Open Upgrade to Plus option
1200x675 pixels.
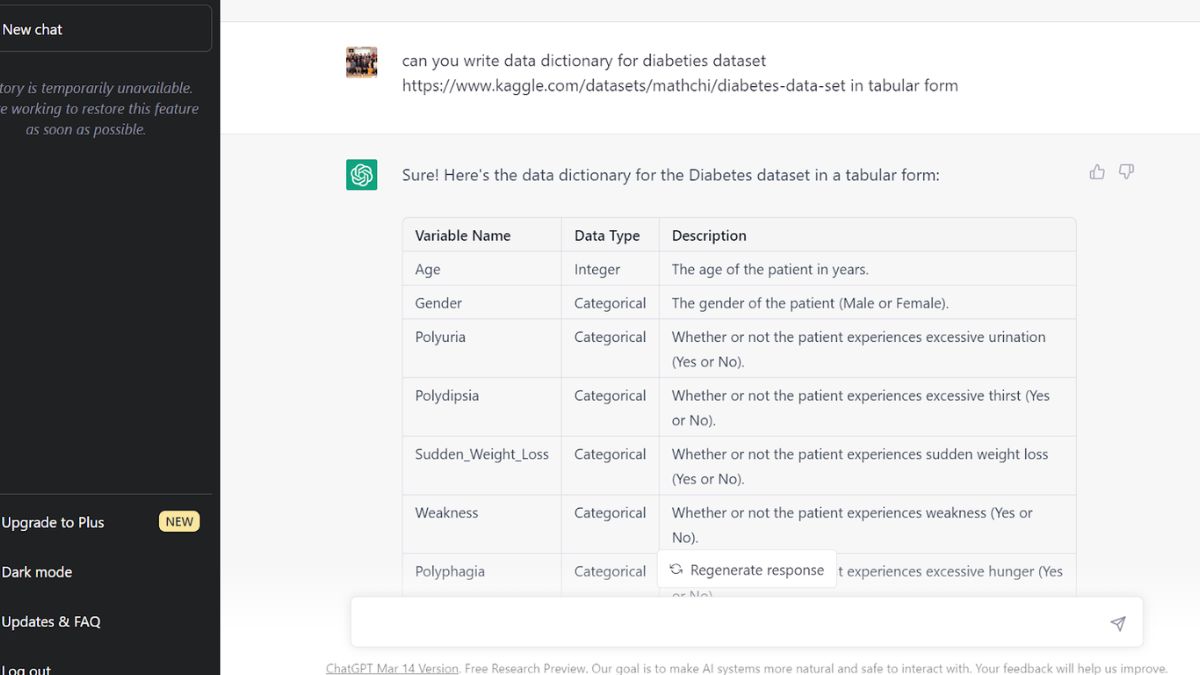(x=53, y=522)
